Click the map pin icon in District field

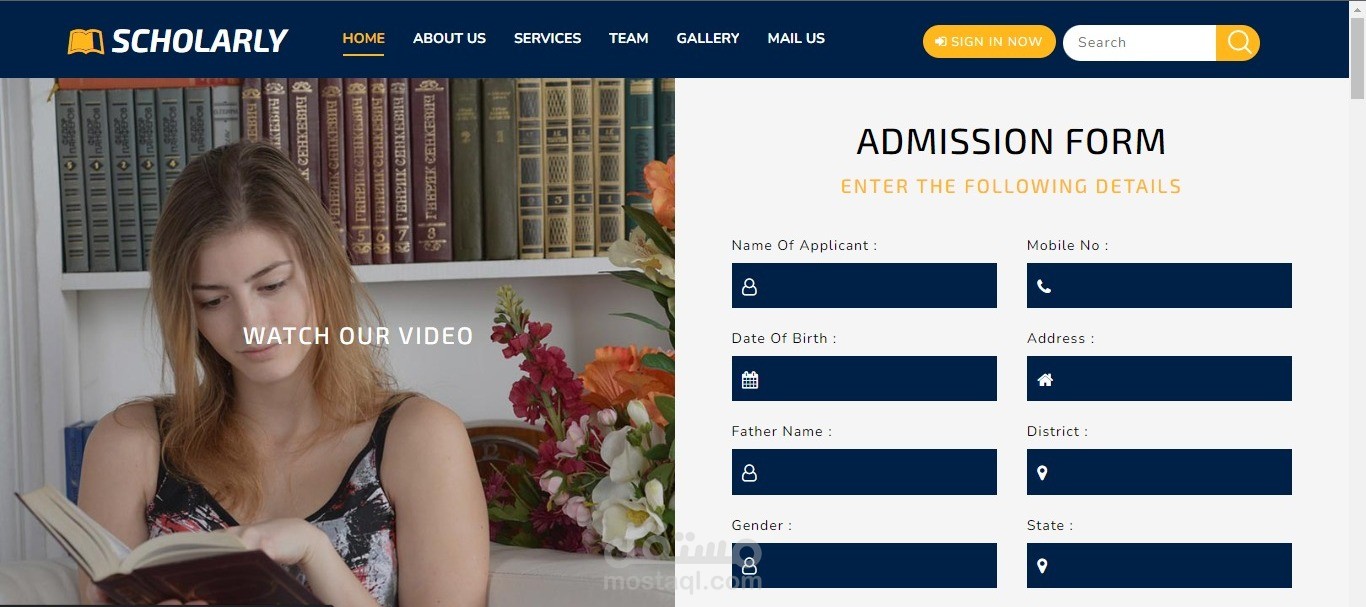pyautogui.click(x=1042, y=473)
